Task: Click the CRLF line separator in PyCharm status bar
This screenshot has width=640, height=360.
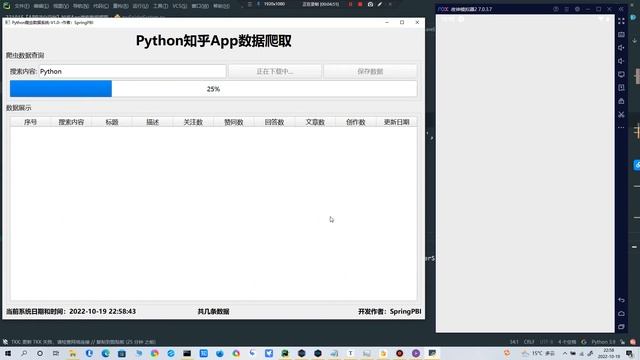Action: 529,342
